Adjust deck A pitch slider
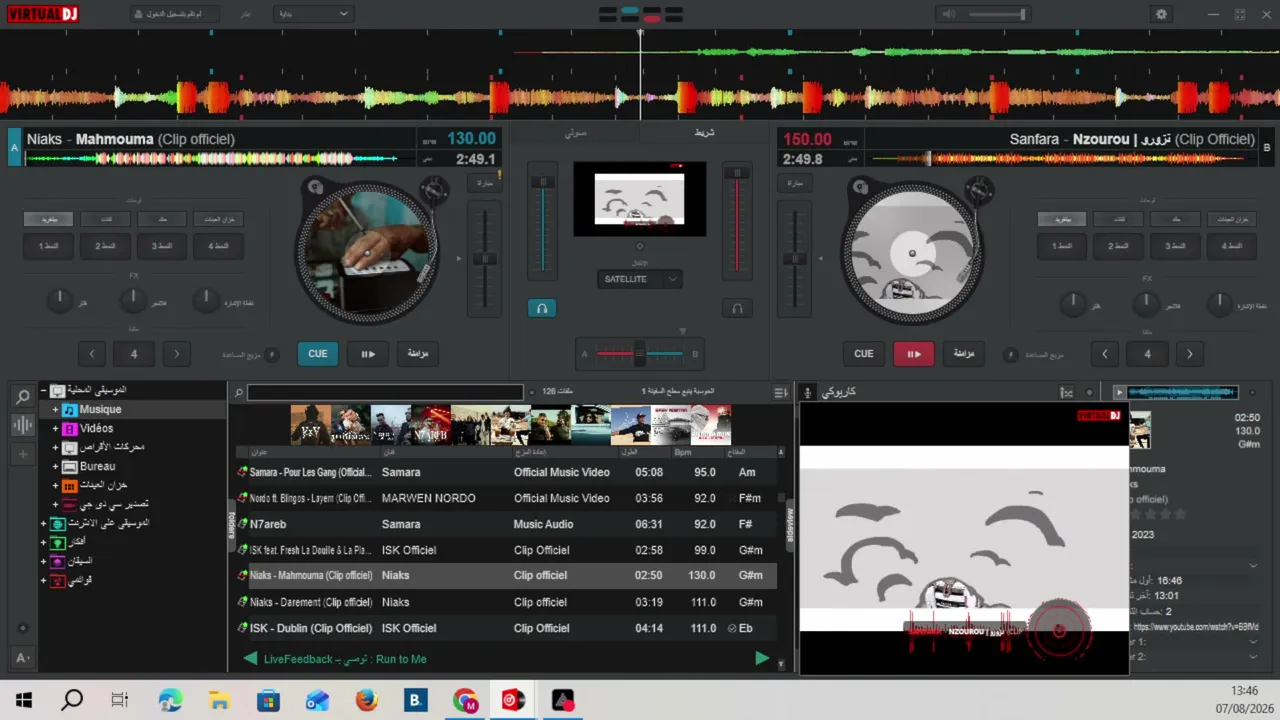 (x=485, y=258)
